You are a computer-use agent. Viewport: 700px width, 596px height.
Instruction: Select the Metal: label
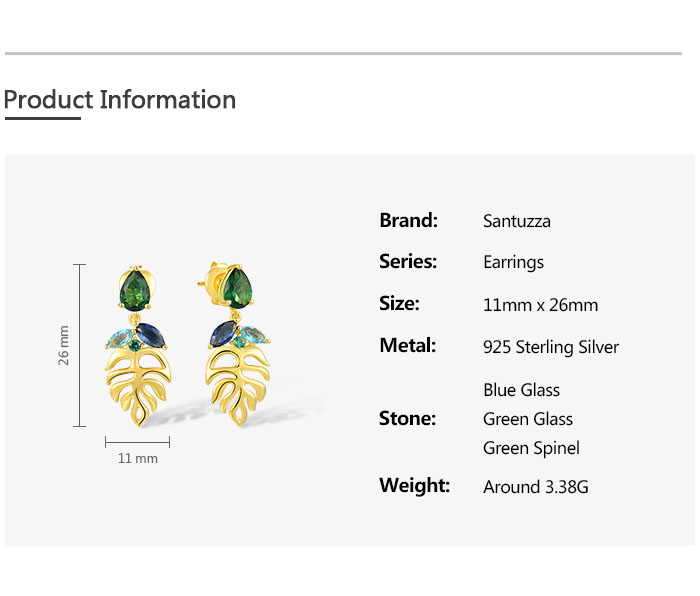coord(407,346)
